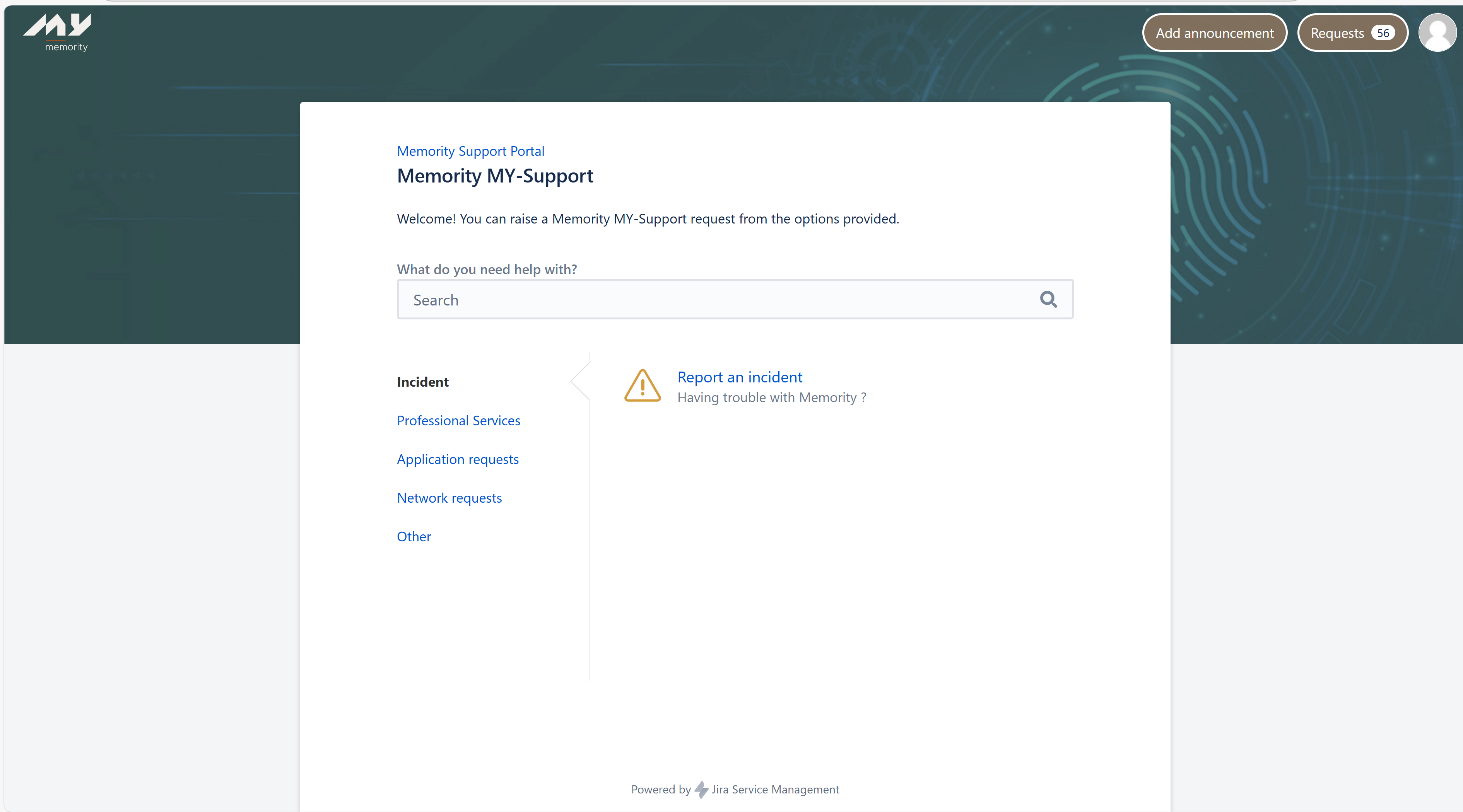Click the Memority logo

[x=57, y=26]
